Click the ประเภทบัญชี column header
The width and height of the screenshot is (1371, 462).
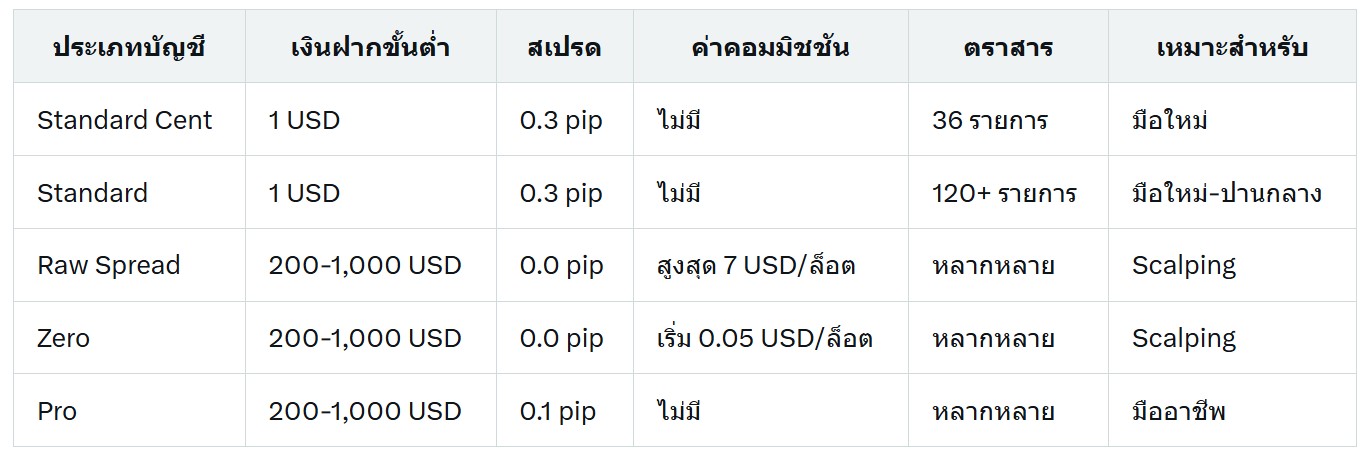tap(129, 47)
